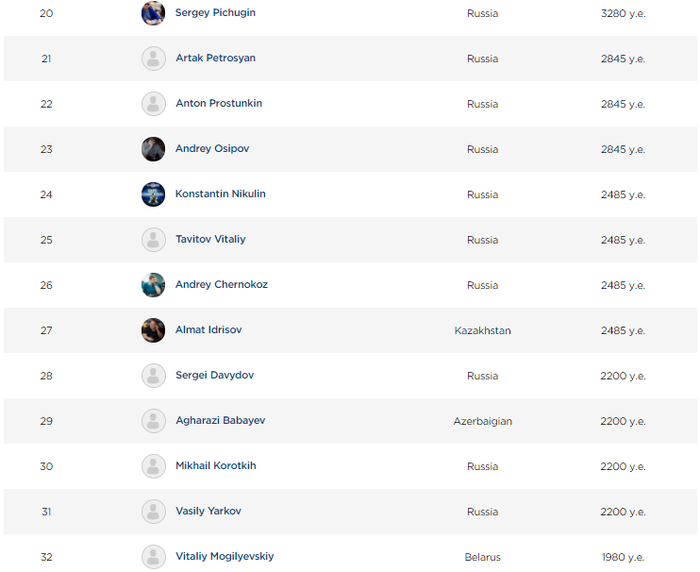Click Sergei Davydov's default avatar icon

click(153, 376)
